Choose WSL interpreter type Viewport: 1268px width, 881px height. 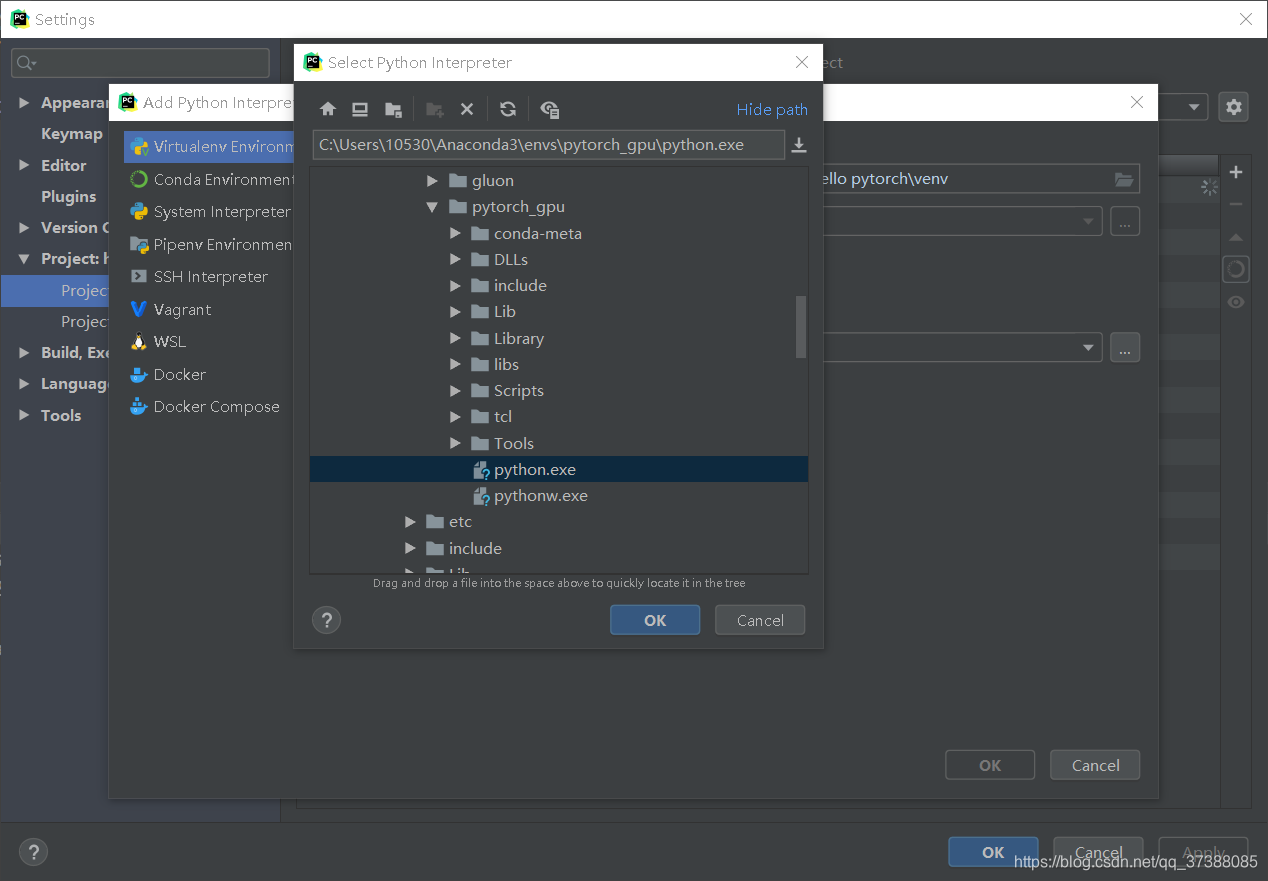tap(209, 342)
